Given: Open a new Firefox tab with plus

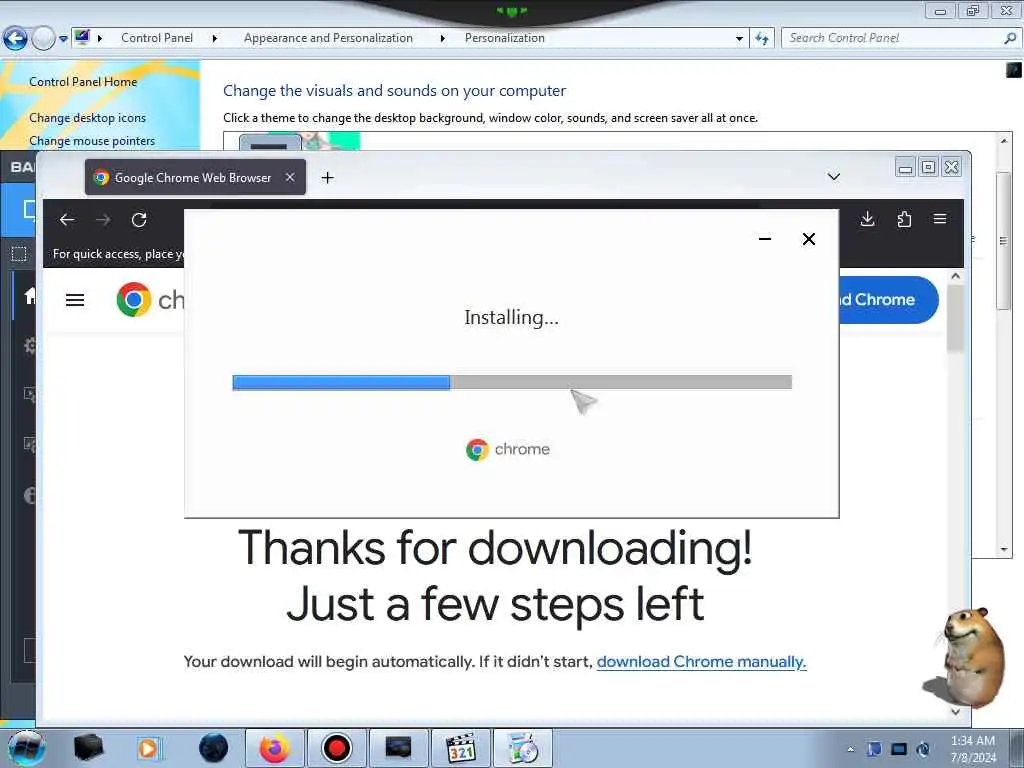Looking at the screenshot, I should point(327,178).
